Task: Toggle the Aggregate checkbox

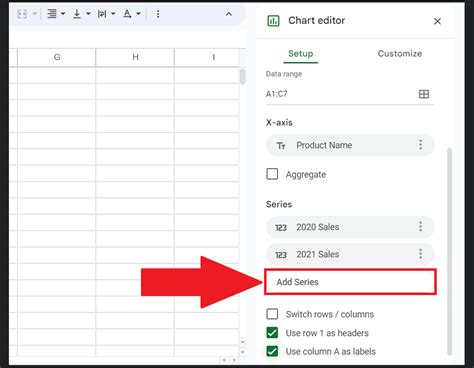Action: 272,174
